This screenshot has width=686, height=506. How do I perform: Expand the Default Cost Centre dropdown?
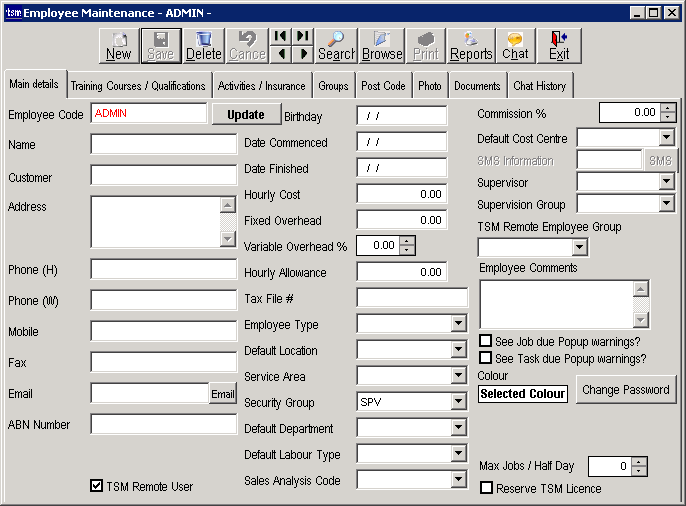point(667,138)
